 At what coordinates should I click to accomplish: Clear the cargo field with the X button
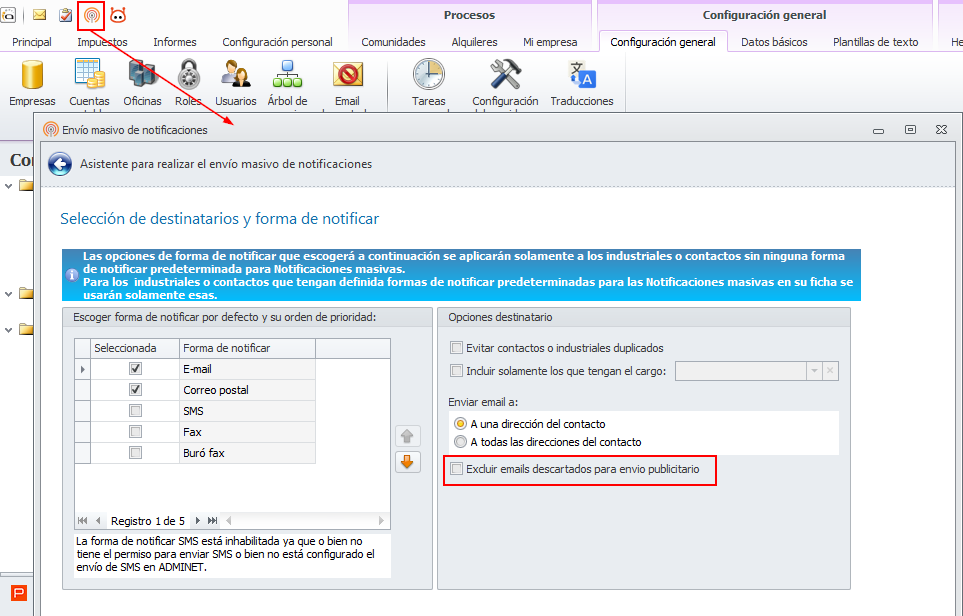pos(830,371)
